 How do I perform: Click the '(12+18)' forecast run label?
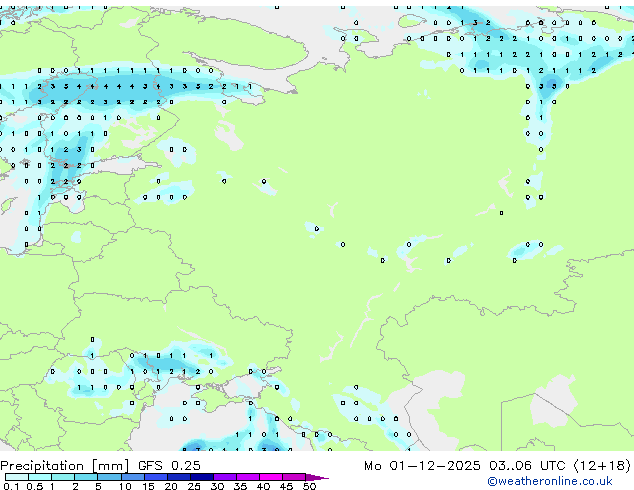click(602, 466)
